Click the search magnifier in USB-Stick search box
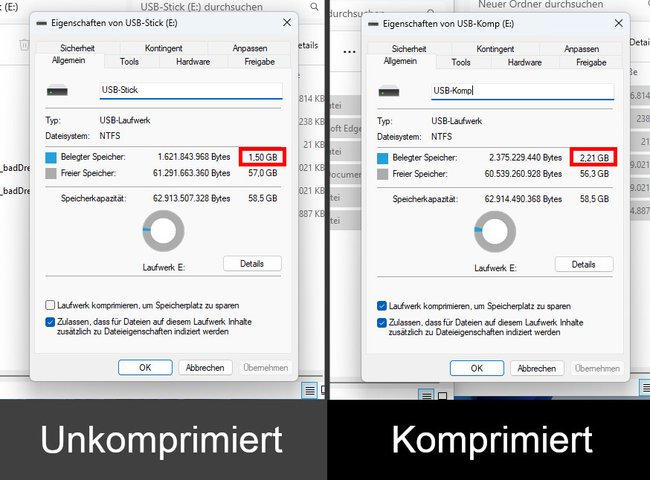 pyautogui.click(x=315, y=7)
